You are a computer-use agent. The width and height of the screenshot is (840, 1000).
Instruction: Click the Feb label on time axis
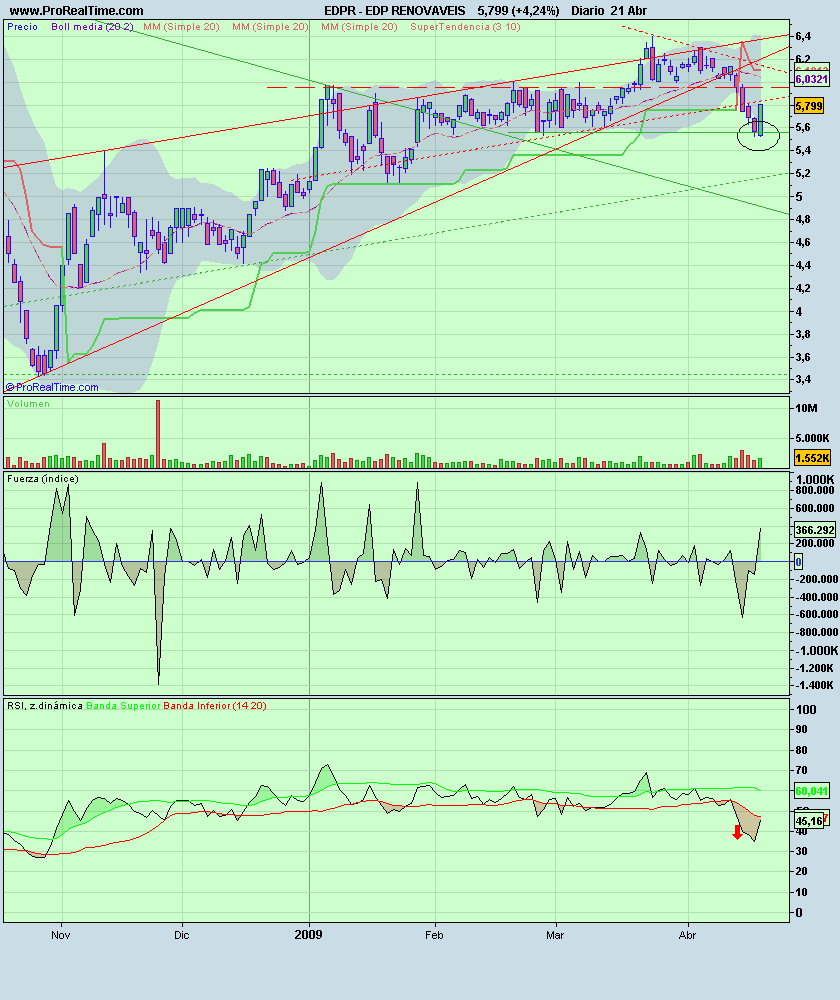click(434, 935)
